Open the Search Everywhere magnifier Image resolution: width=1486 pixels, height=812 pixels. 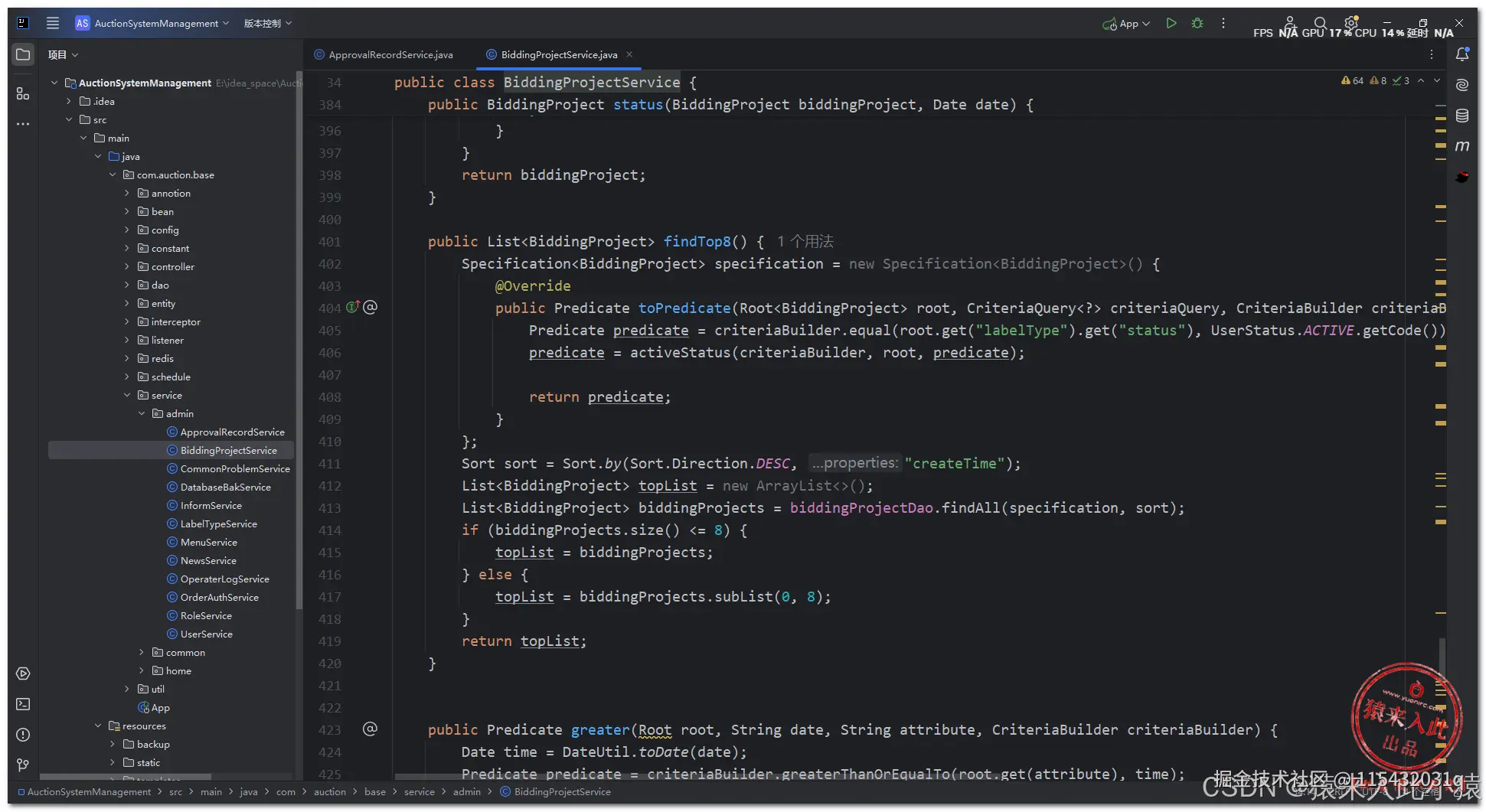tap(1320, 23)
